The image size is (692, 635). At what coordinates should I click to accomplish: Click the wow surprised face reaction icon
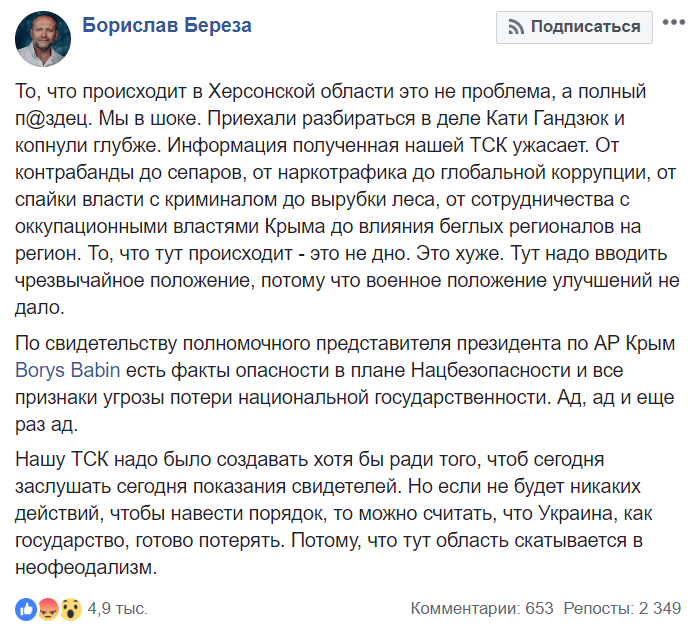pos(71,609)
